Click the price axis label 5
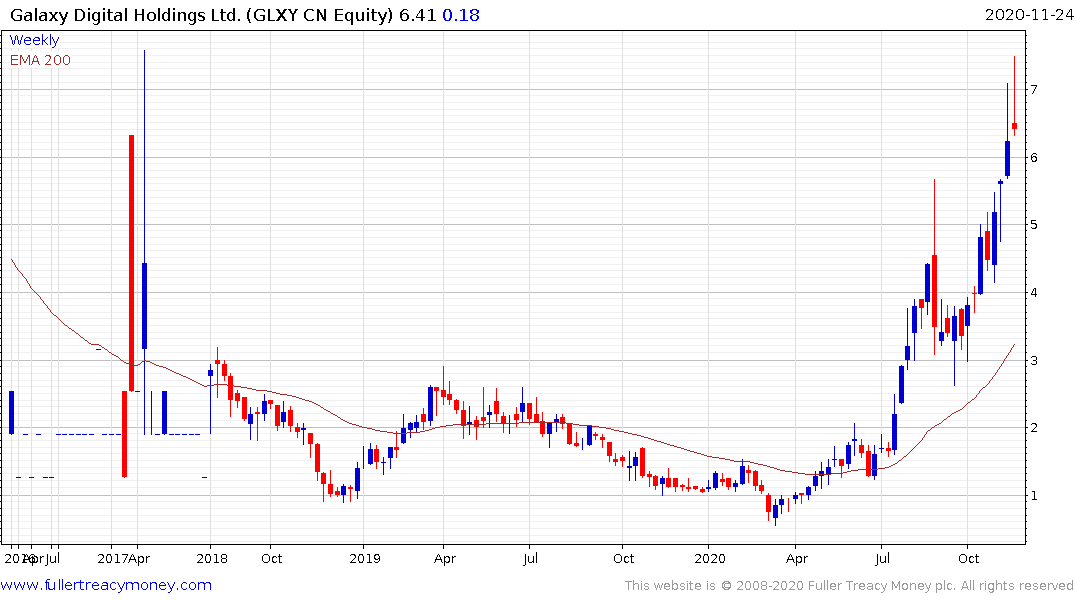The width and height of the screenshot is (1075, 600). pos(1033,225)
